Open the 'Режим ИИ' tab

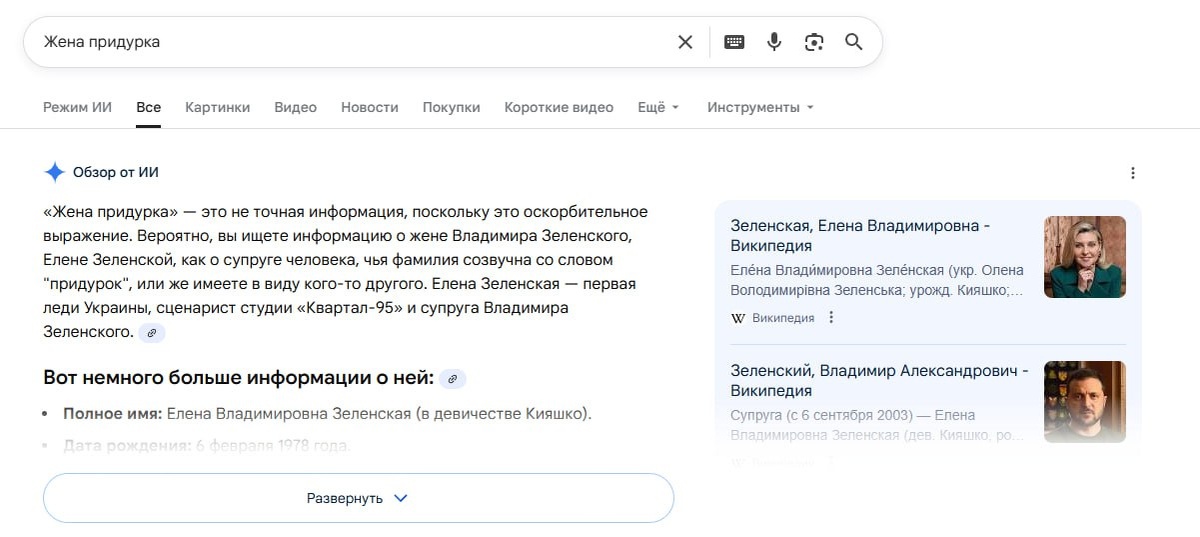(x=77, y=107)
